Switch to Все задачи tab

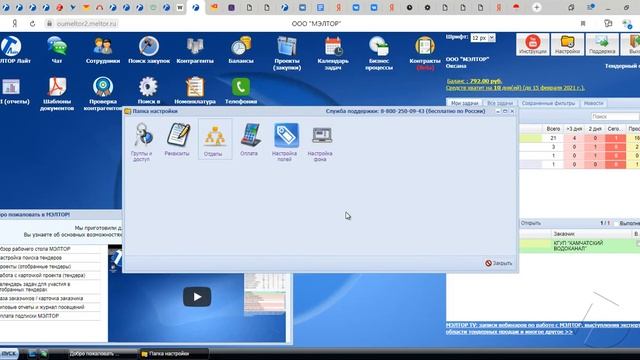(500, 103)
